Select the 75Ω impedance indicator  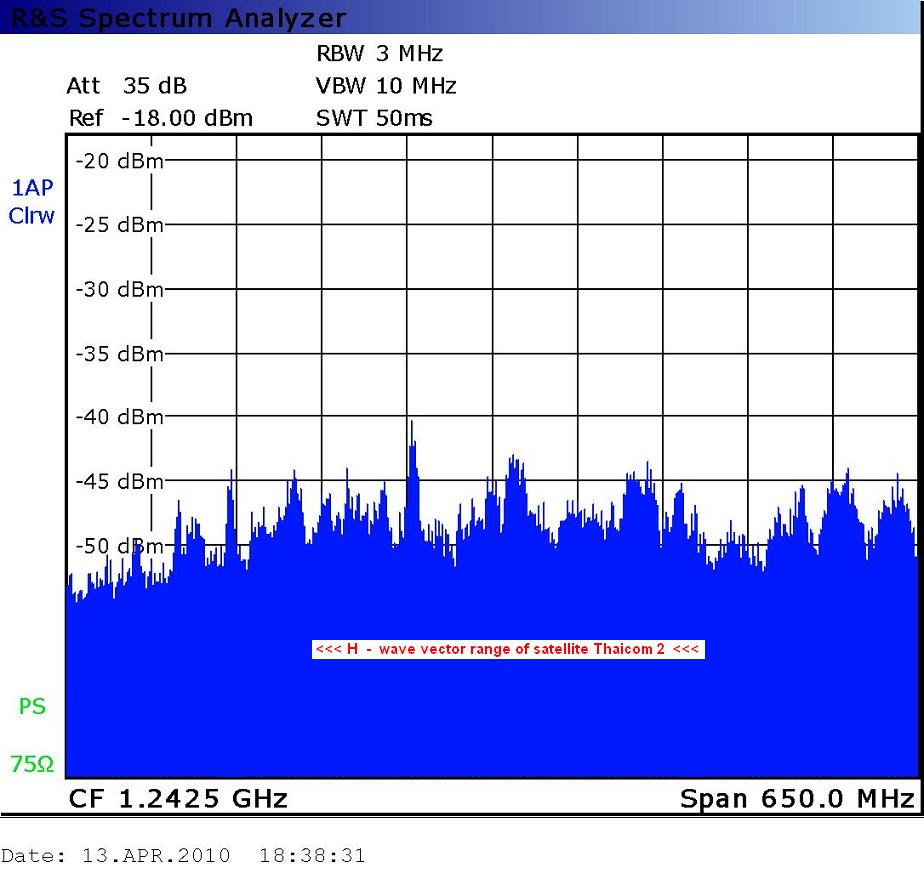point(32,765)
